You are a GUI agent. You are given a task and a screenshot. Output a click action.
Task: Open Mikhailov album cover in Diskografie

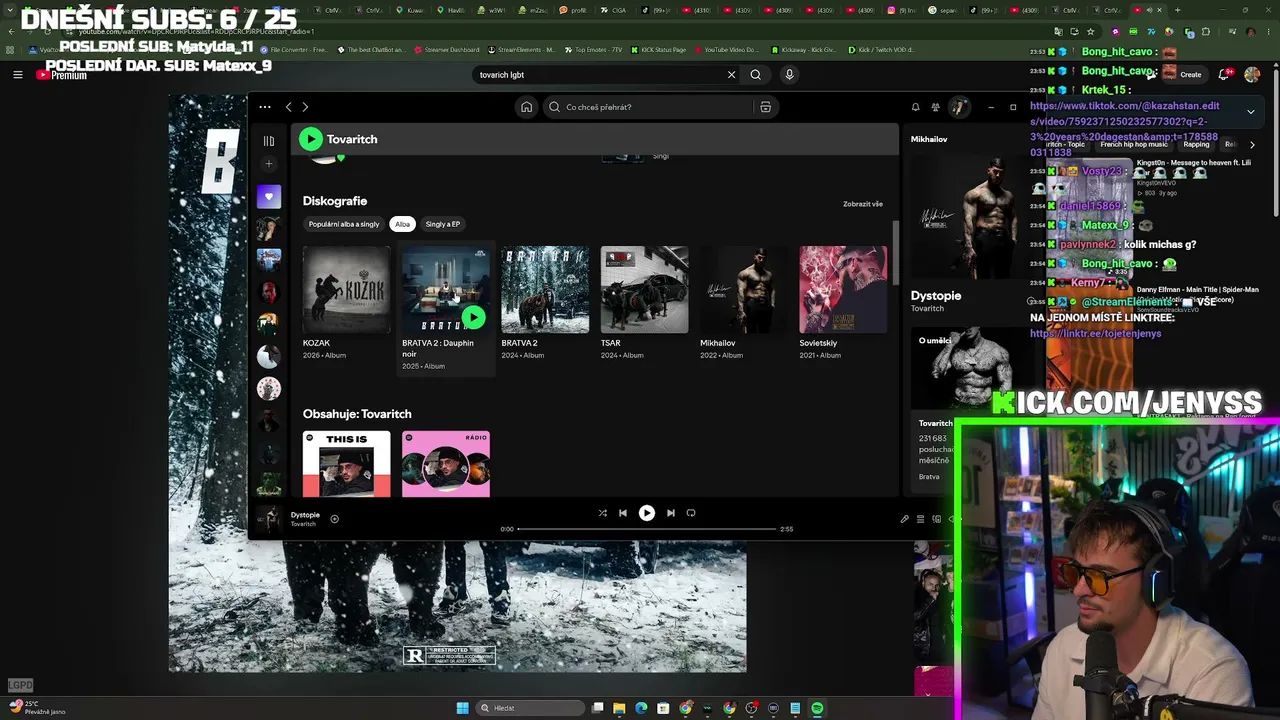(743, 290)
